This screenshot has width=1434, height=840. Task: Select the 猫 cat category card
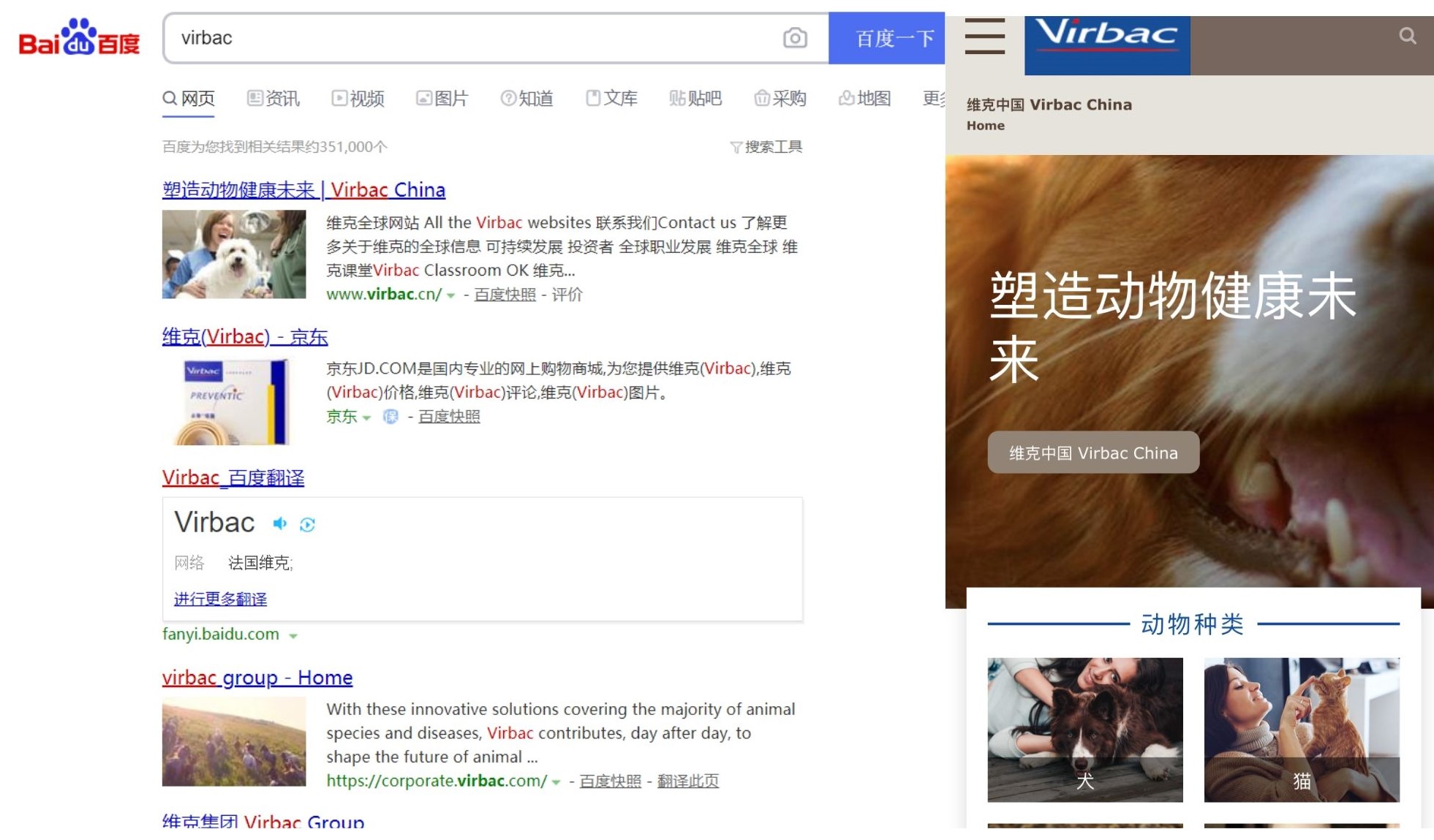[1302, 730]
